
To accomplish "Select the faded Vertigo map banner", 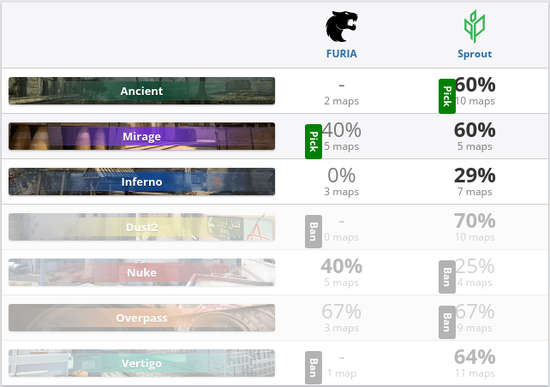I will click(142, 363).
